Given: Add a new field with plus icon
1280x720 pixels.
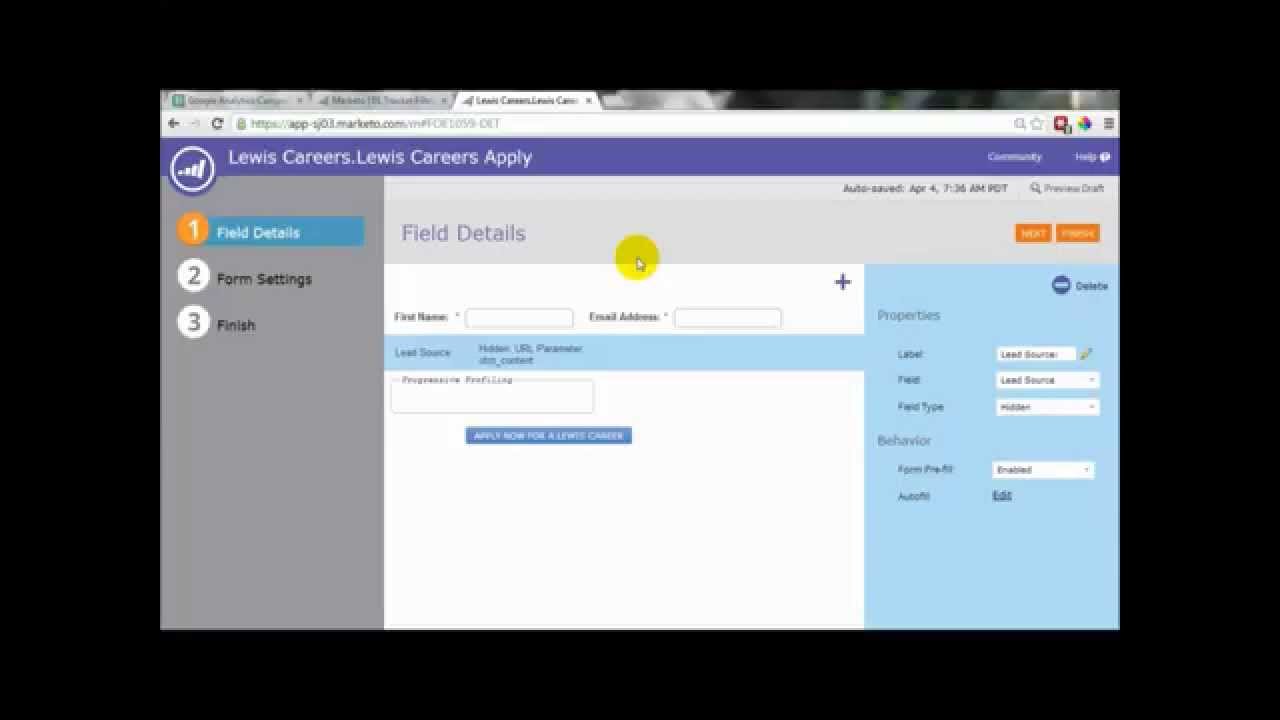Looking at the screenshot, I should (x=843, y=282).
